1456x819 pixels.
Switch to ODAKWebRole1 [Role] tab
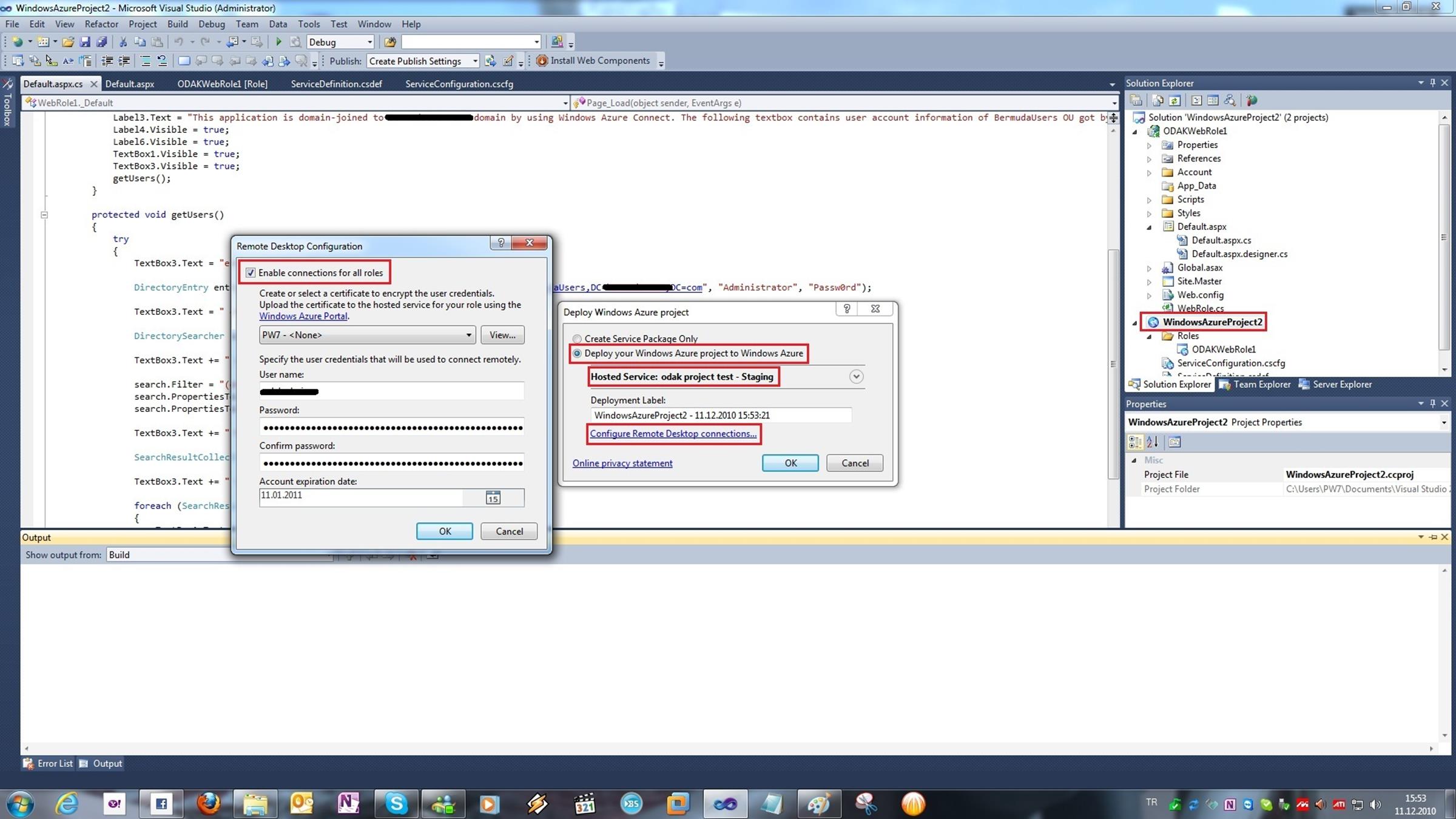click(x=222, y=84)
